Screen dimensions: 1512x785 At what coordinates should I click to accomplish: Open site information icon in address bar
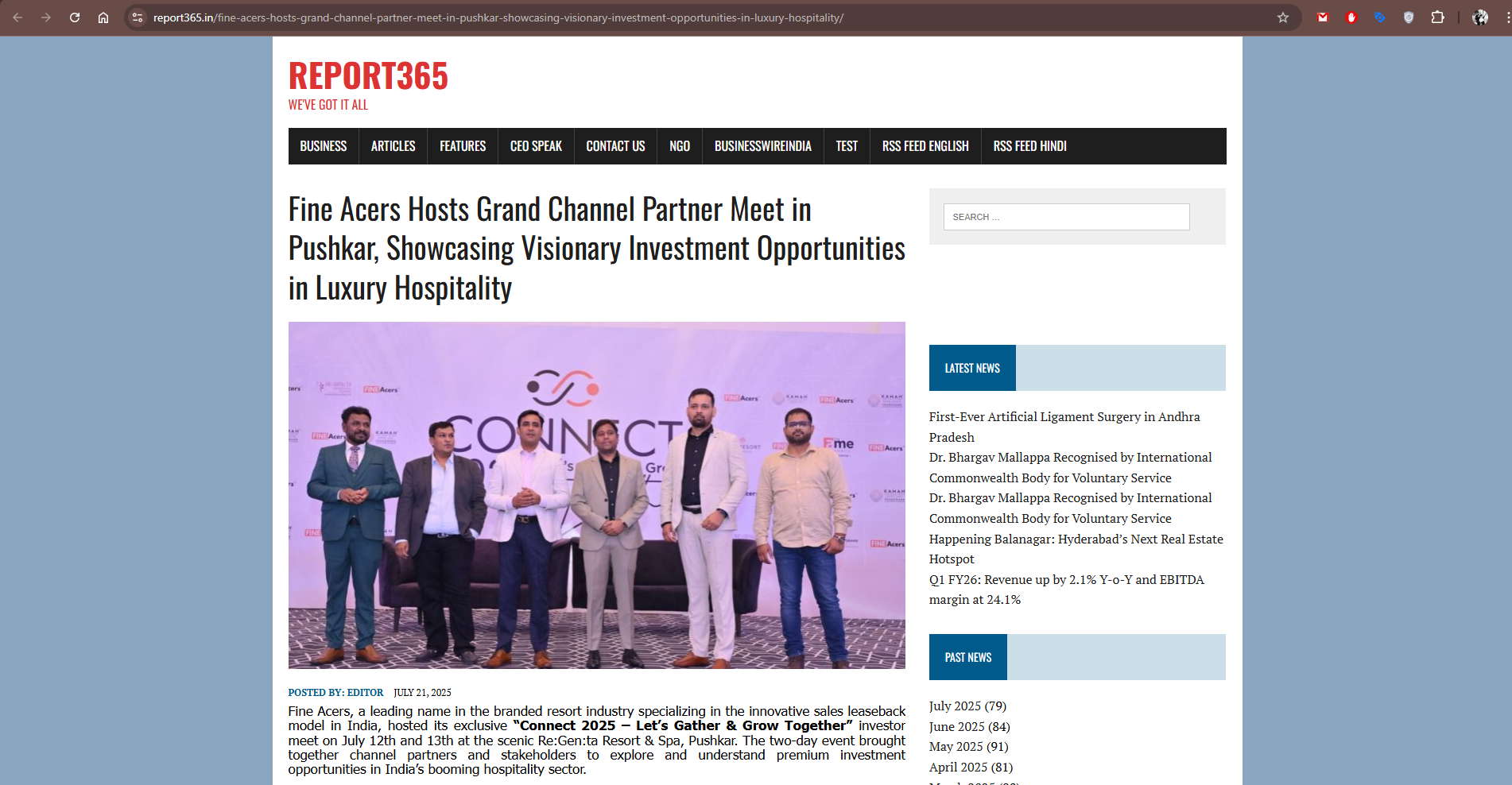(138, 17)
